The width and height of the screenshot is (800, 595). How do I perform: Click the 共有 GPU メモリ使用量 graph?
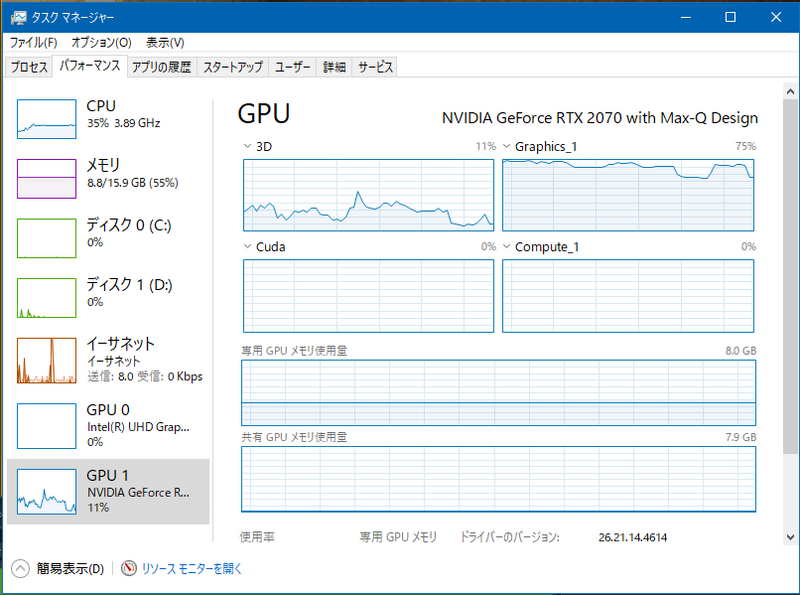pos(498,479)
